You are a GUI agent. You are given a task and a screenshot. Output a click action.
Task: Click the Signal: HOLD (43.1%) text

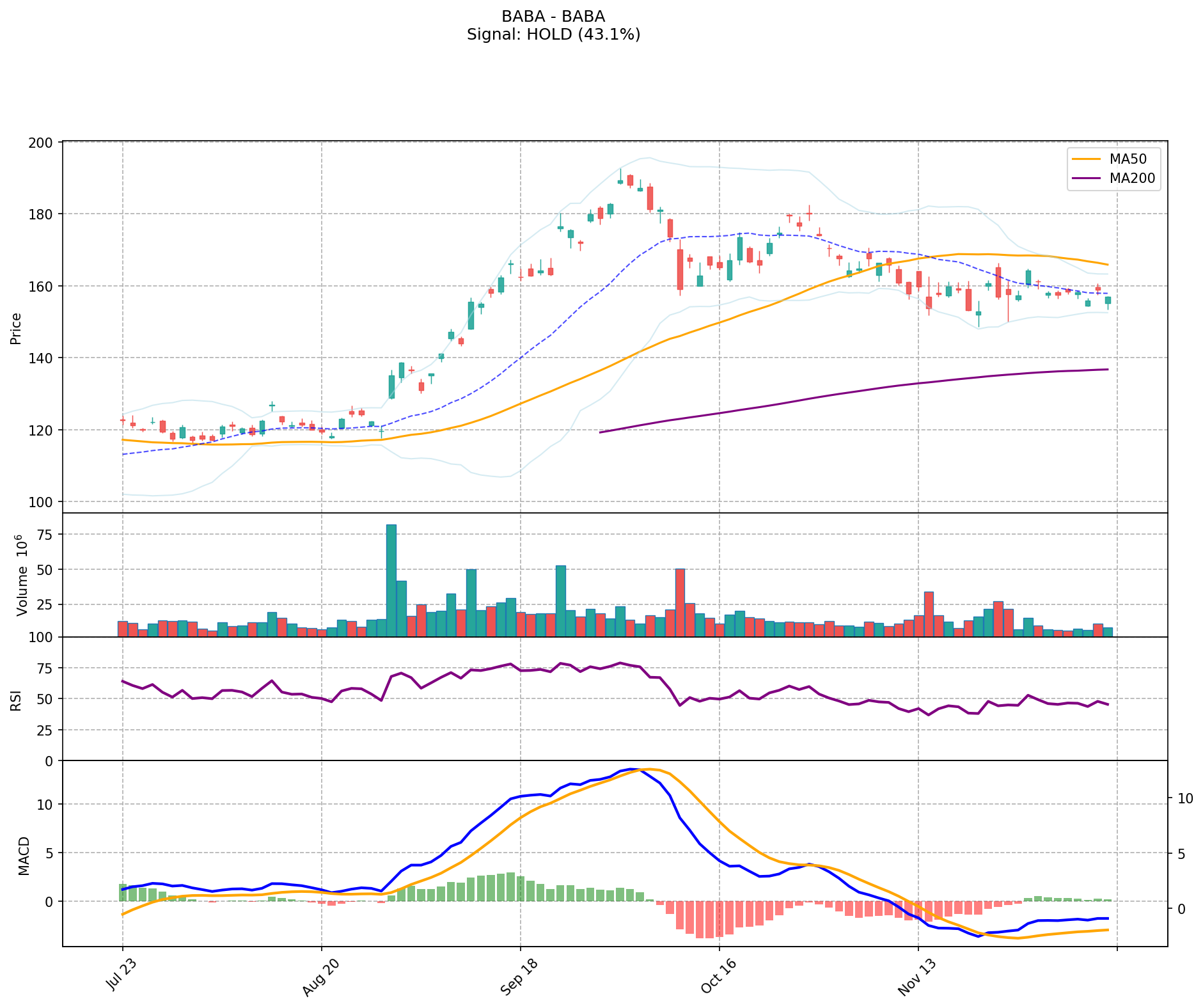tap(553, 35)
